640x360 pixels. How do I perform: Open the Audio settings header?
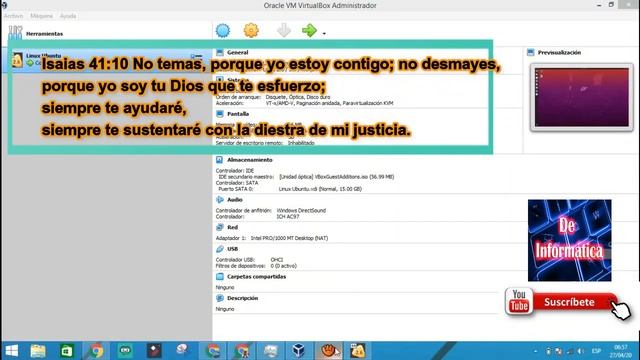(x=235, y=200)
